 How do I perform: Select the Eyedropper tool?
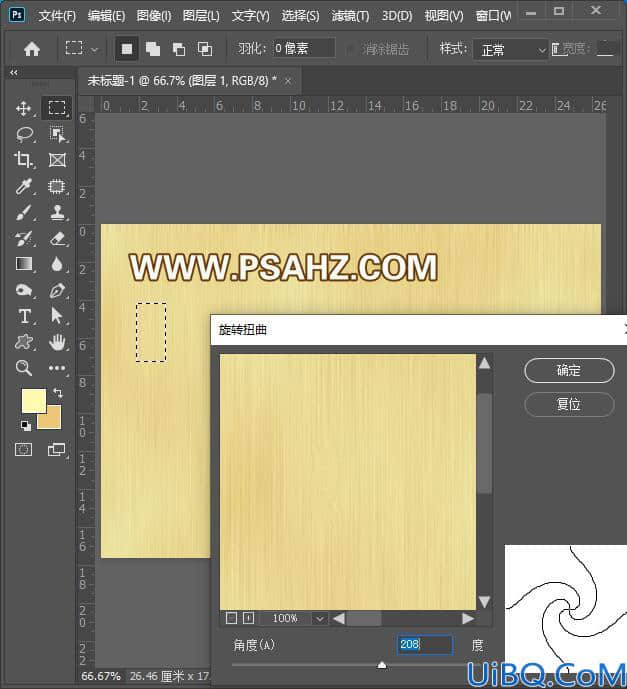point(24,186)
